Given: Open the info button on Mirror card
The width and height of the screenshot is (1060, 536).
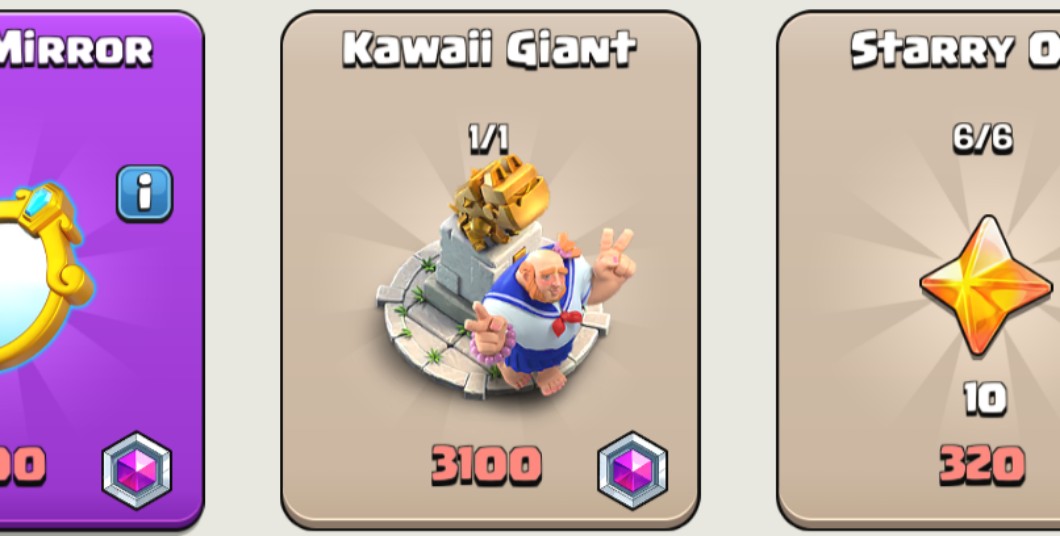Looking at the screenshot, I should [x=145, y=193].
